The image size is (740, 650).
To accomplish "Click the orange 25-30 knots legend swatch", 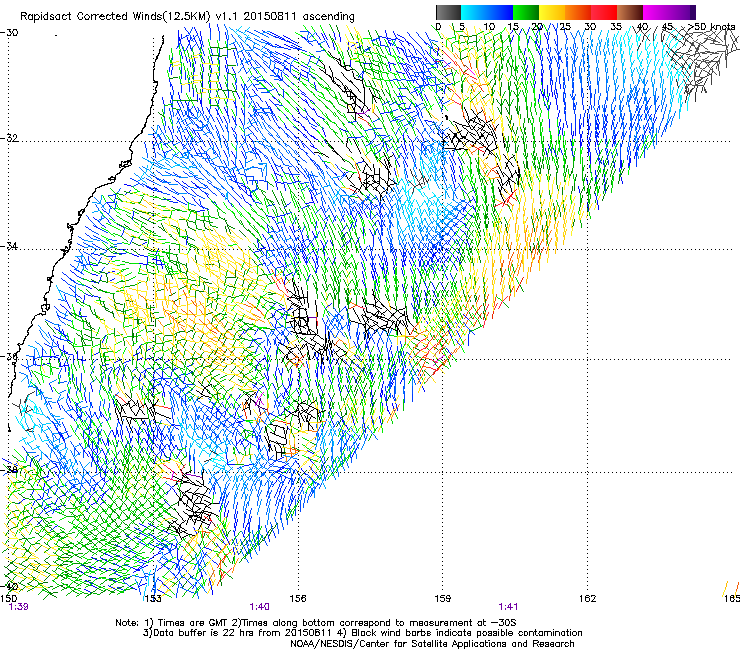I will pos(578,12).
